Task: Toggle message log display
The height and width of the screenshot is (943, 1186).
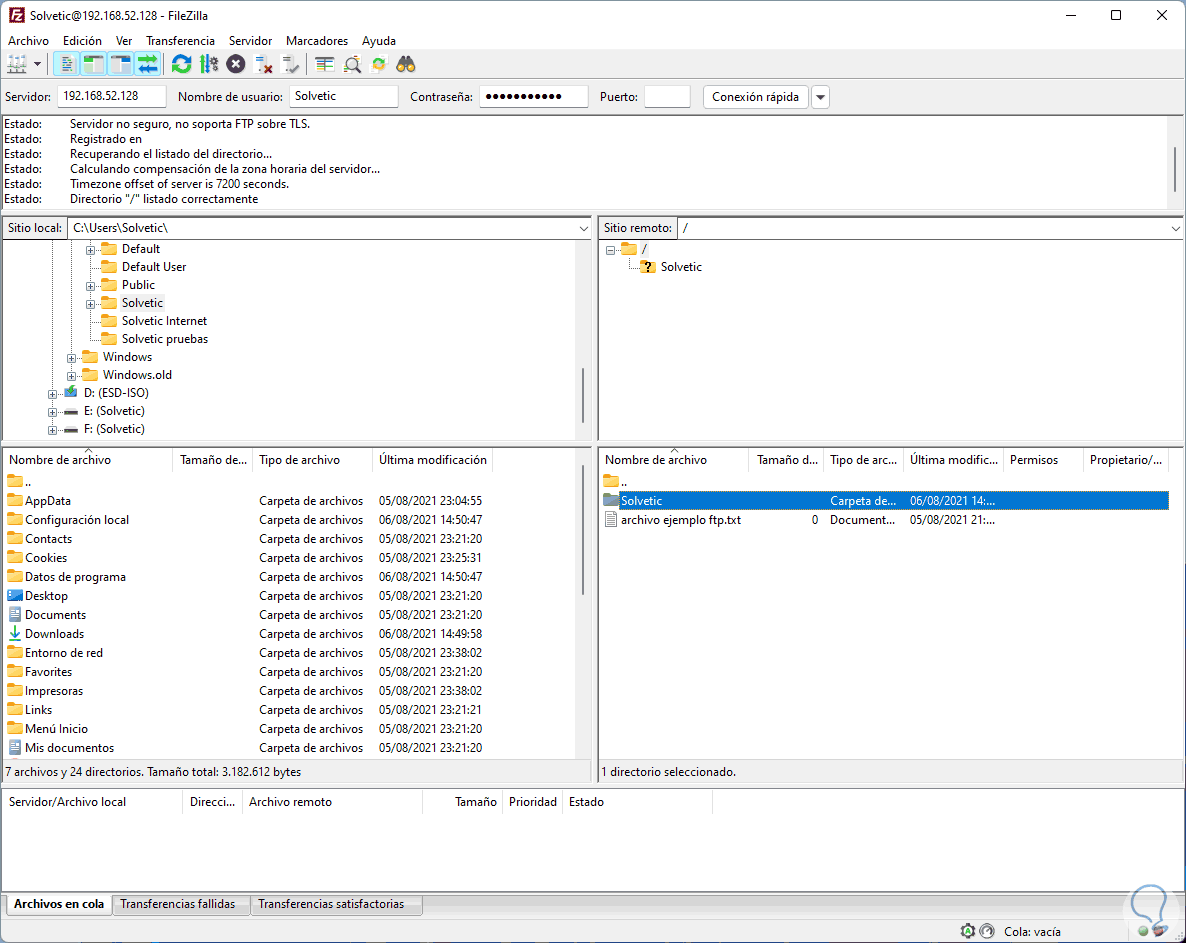Action: pos(67,65)
